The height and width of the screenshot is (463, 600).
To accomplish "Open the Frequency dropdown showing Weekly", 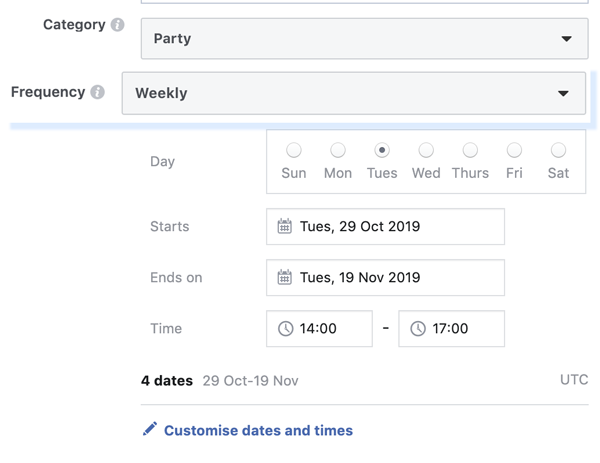I will point(354,93).
